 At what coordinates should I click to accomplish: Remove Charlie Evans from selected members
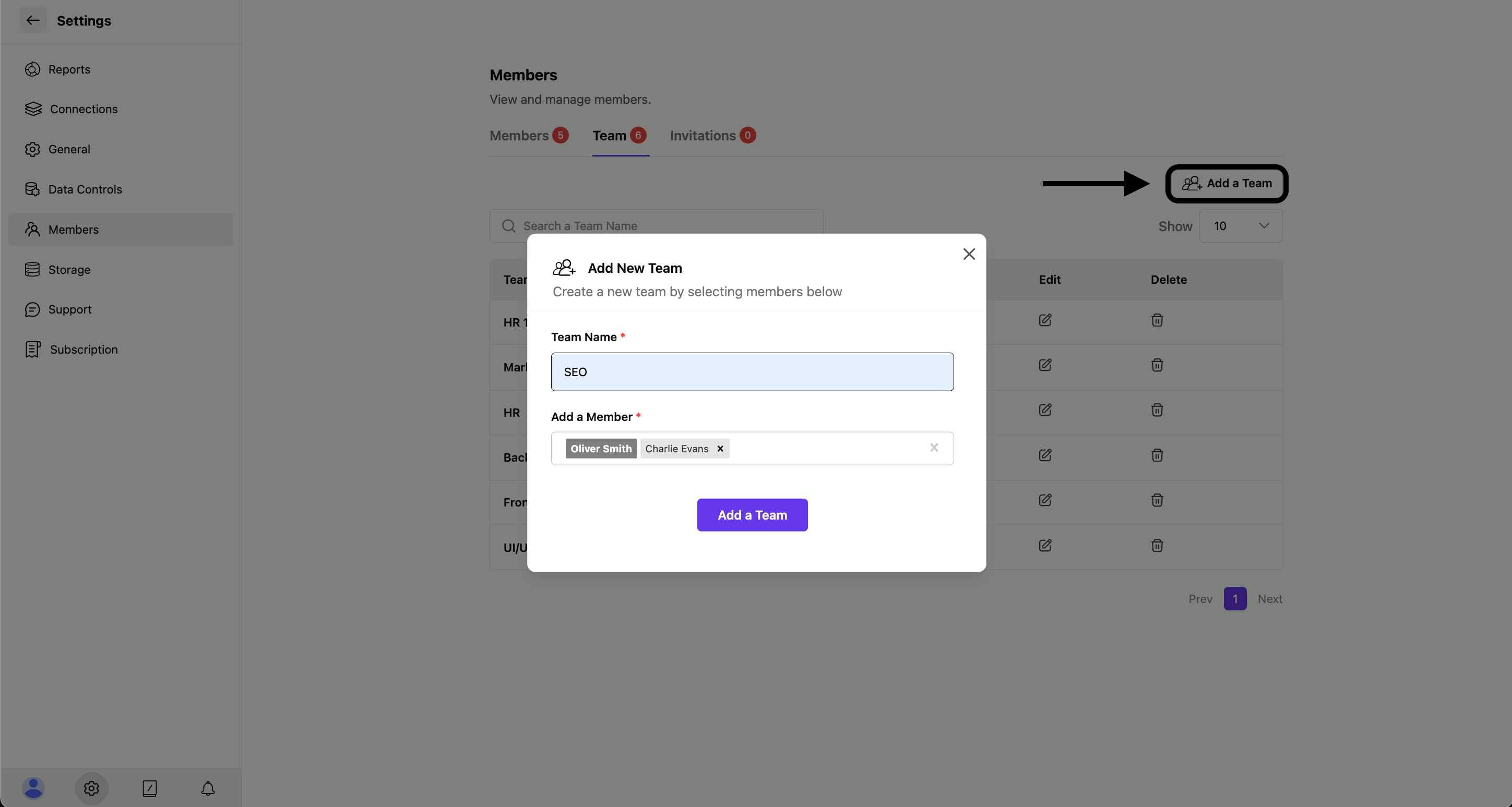(720, 449)
